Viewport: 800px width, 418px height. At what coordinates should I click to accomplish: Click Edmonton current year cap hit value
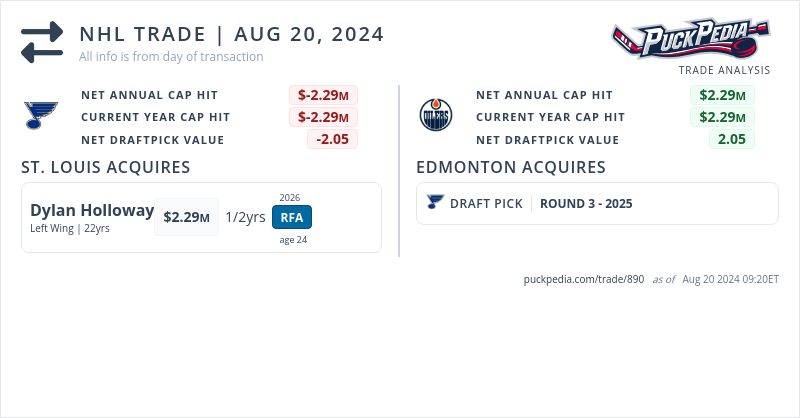[722, 117]
